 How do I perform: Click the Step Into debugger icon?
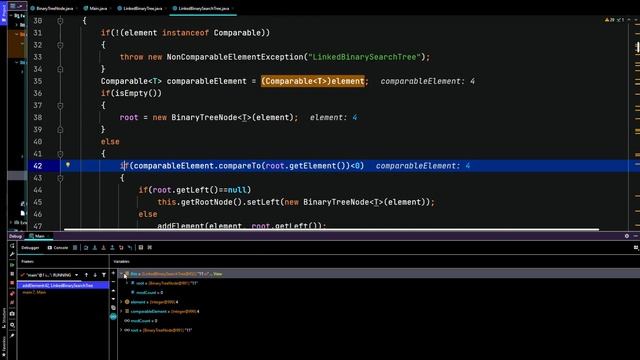click(x=95, y=247)
